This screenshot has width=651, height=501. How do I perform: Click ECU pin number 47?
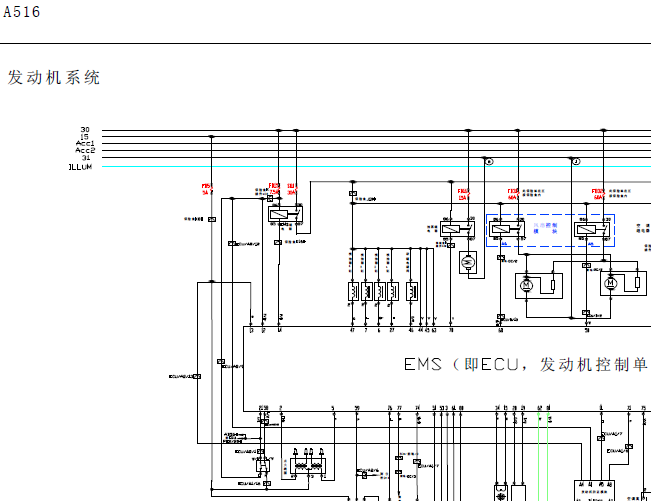click(352, 330)
